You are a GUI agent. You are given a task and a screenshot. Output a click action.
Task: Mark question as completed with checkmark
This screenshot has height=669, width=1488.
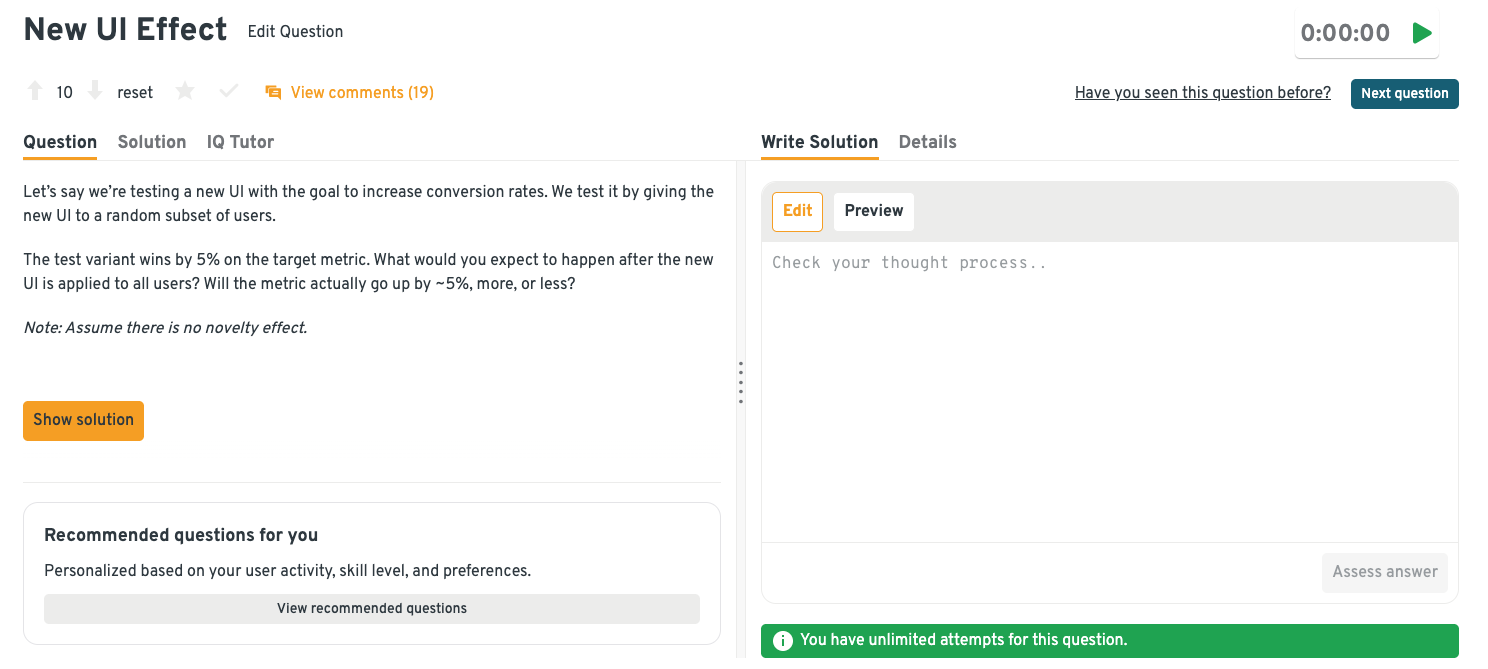tap(229, 92)
